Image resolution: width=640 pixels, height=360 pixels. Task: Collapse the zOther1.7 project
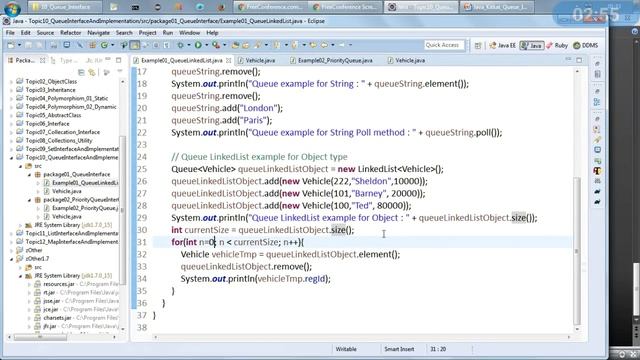click(11, 259)
